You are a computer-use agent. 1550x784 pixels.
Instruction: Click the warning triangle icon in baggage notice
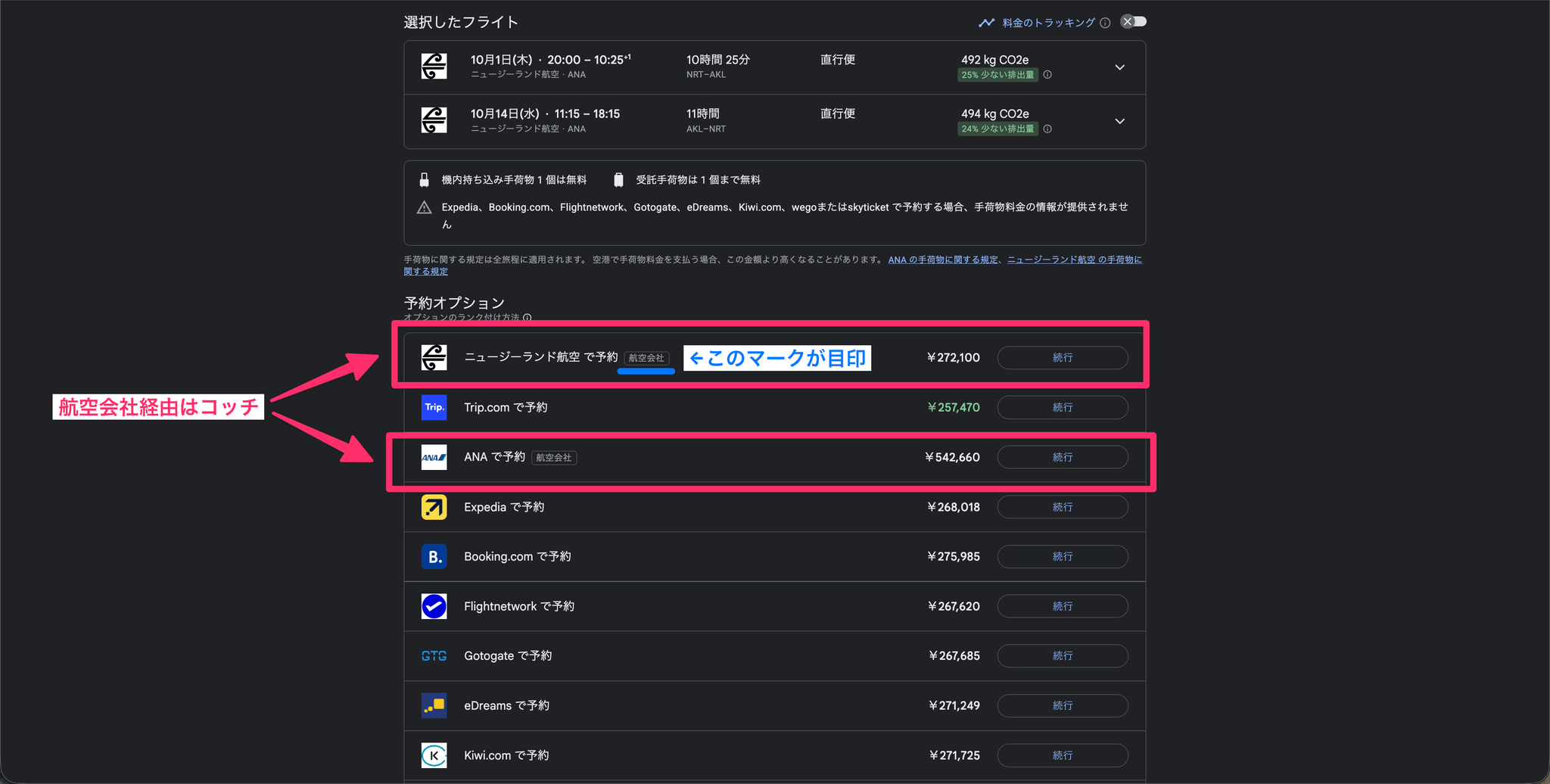[425, 207]
